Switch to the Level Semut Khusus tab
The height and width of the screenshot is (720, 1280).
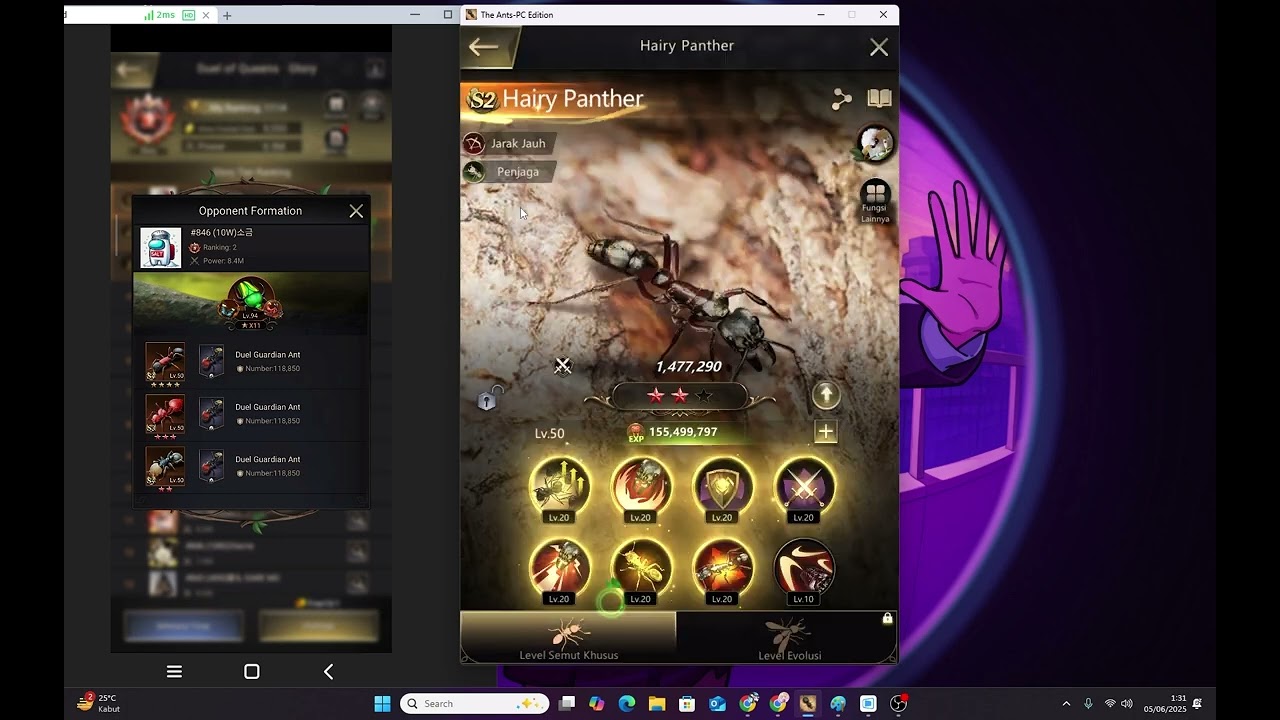(568, 637)
